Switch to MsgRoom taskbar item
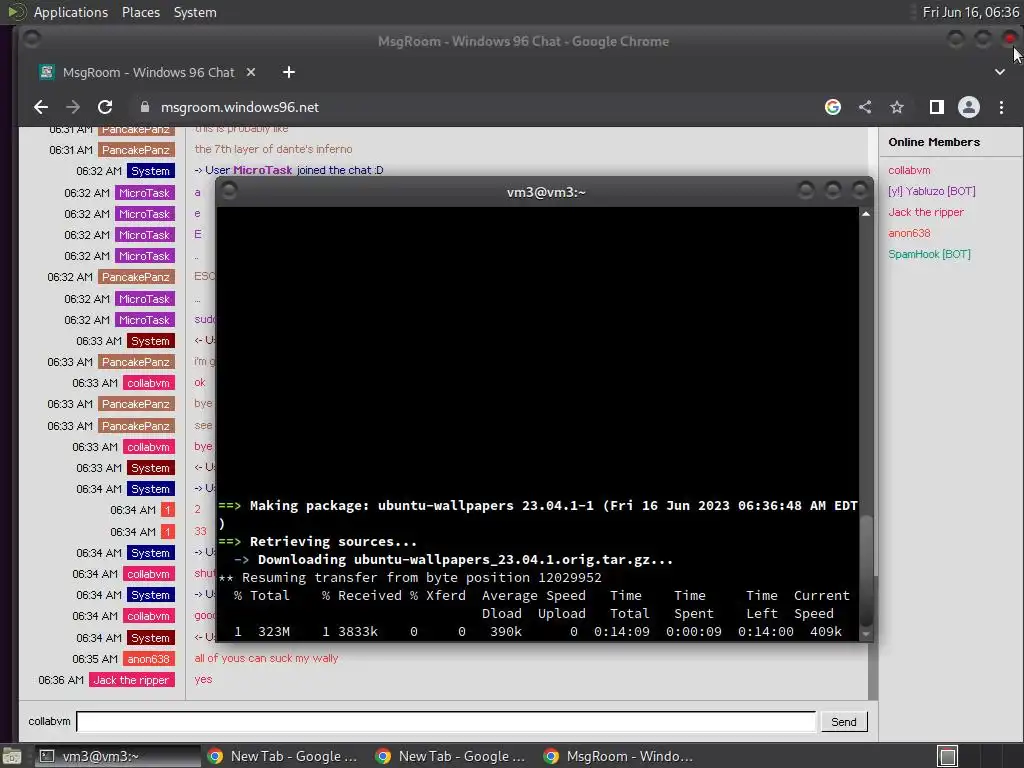 [619, 756]
